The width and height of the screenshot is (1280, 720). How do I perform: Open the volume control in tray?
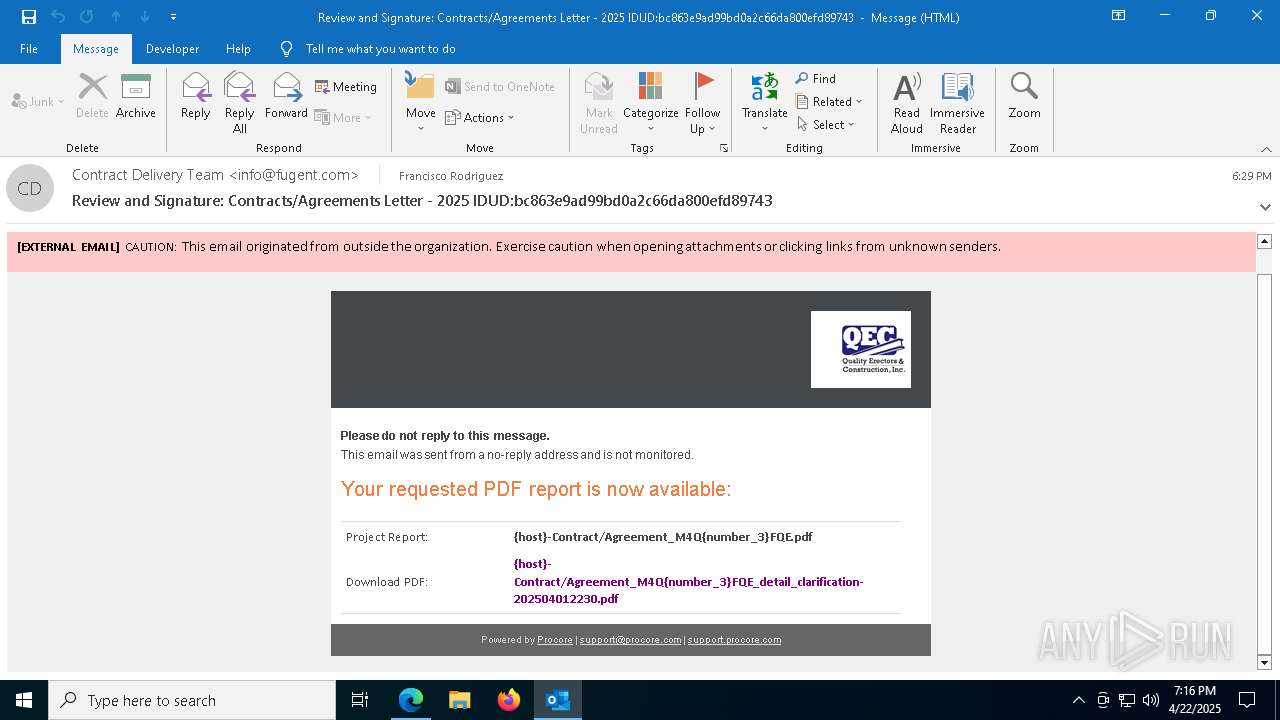[x=1151, y=700]
